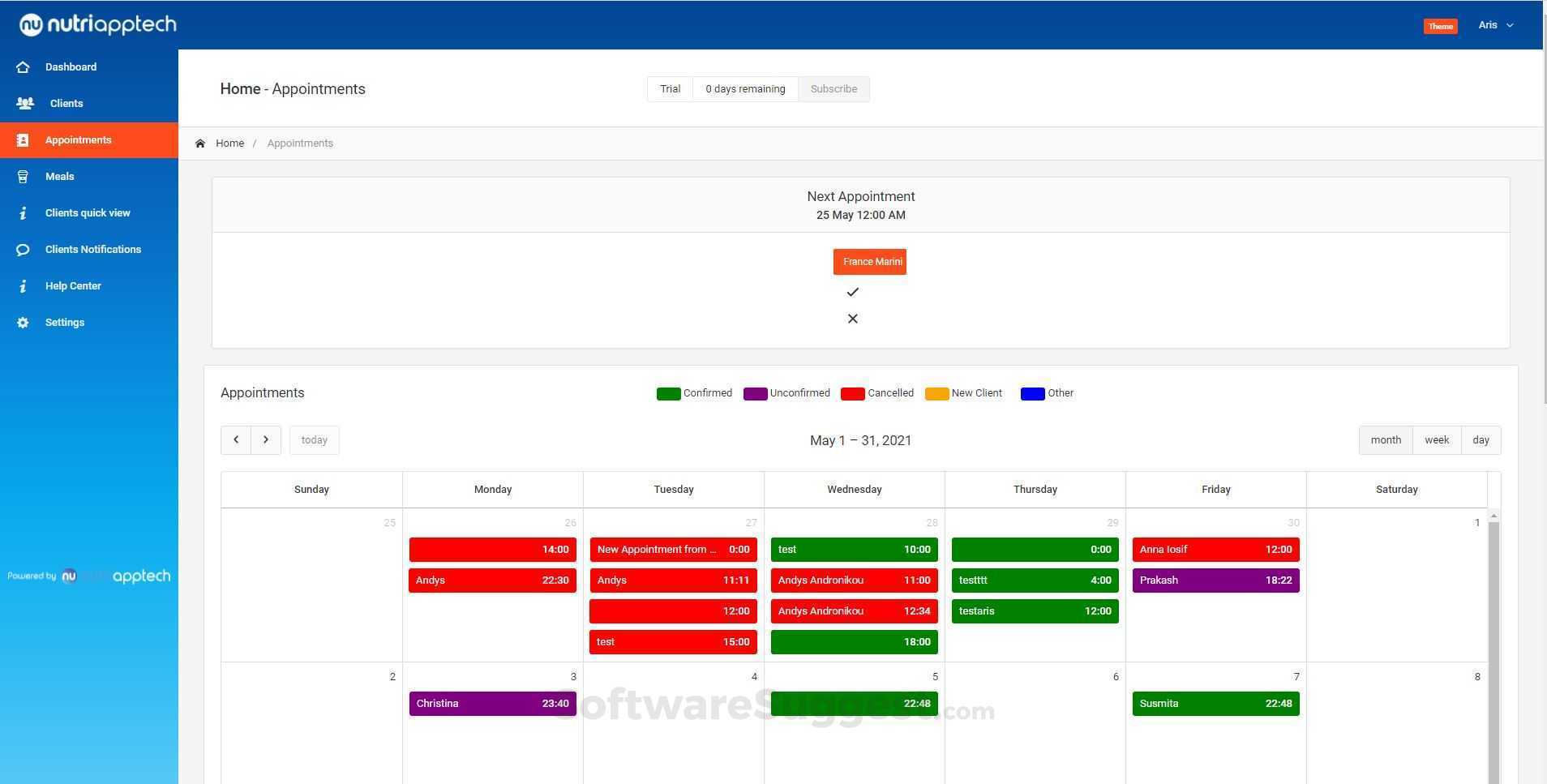This screenshot has height=784, width=1547.
Task: Click the France Marini button
Action: click(x=870, y=262)
